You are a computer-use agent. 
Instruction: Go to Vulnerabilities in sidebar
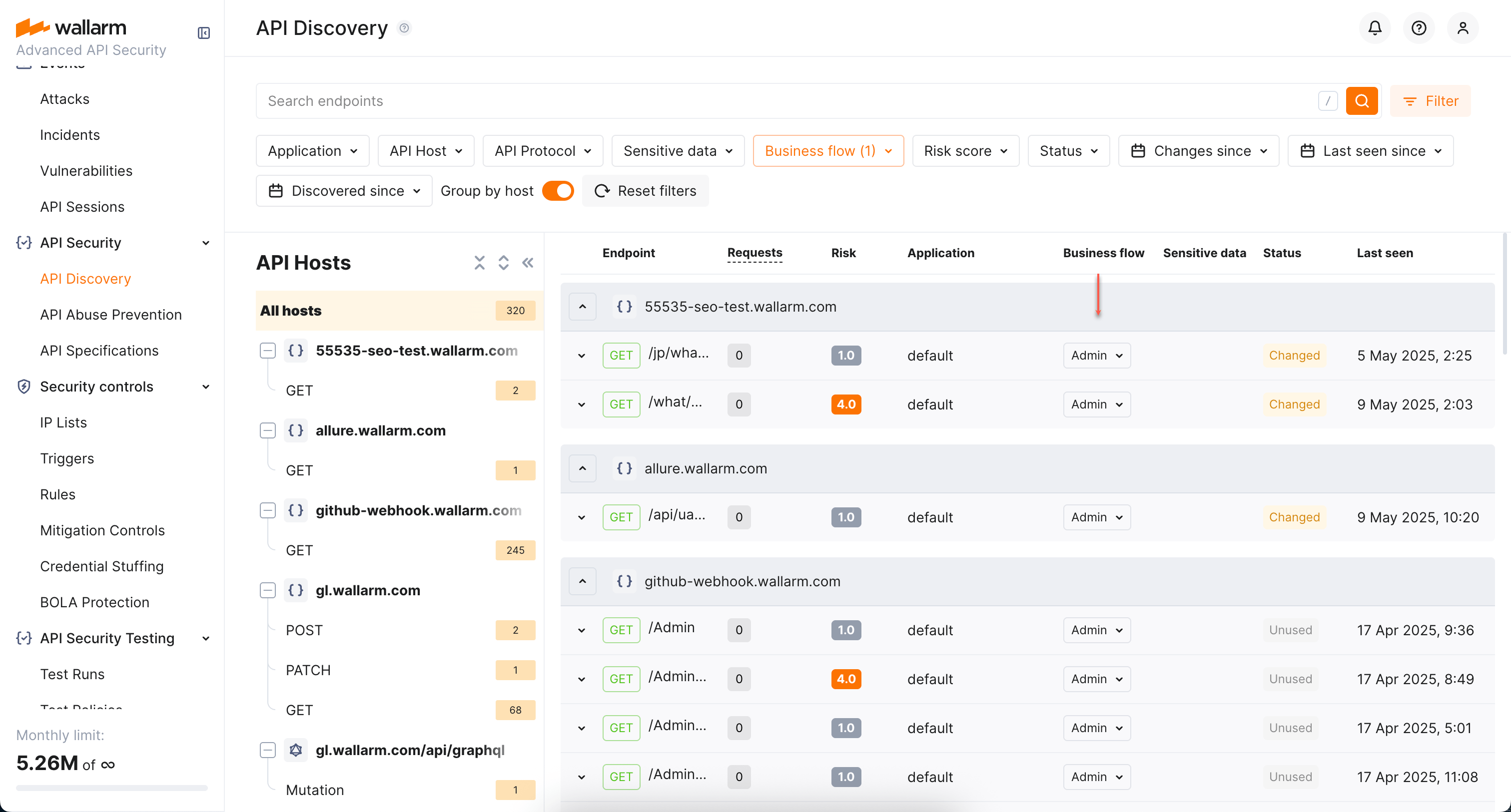(86, 171)
